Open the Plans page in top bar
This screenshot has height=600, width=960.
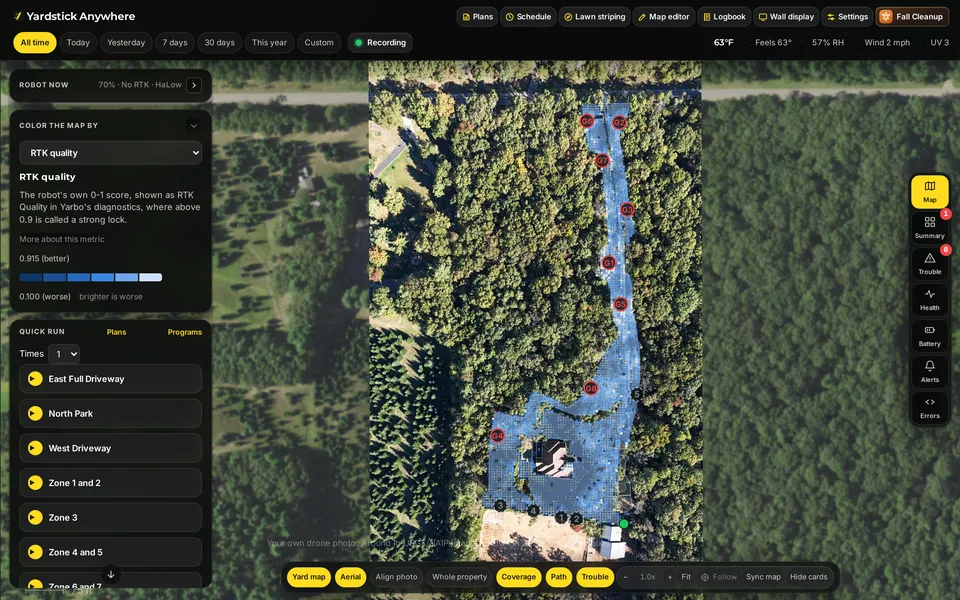pos(477,17)
